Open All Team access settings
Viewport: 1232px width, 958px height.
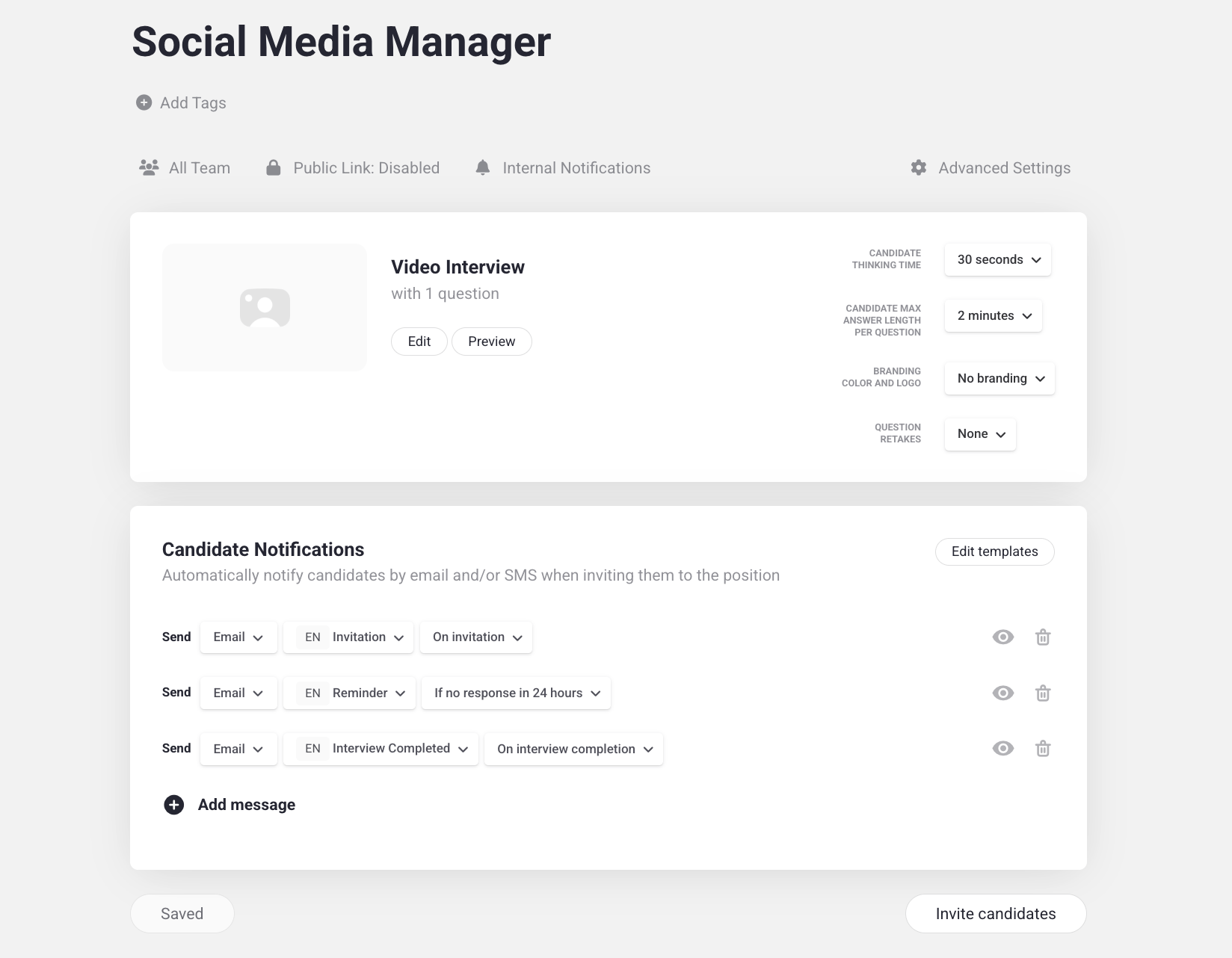[185, 167]
